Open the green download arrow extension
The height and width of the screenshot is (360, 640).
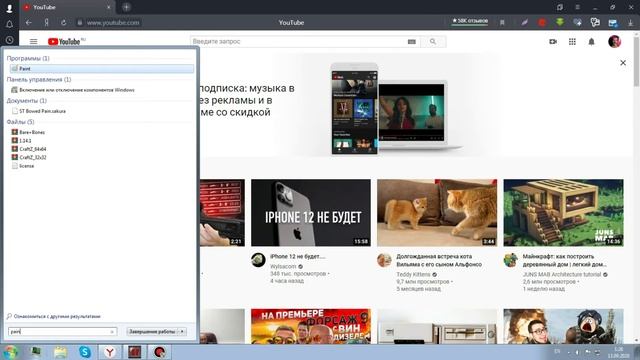coord(560,22)
